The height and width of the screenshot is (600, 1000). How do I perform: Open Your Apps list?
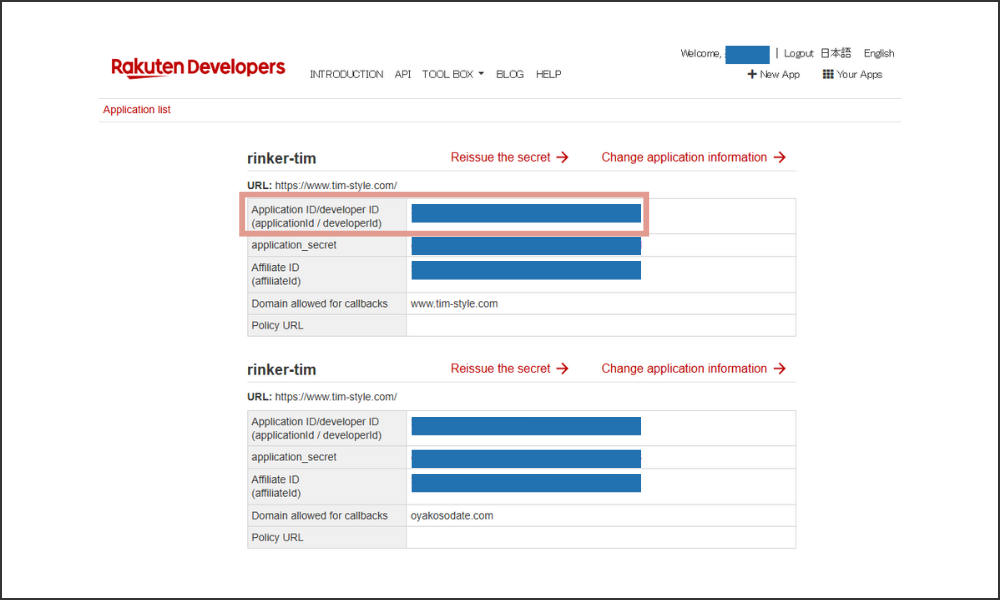[x=853, y=74]
